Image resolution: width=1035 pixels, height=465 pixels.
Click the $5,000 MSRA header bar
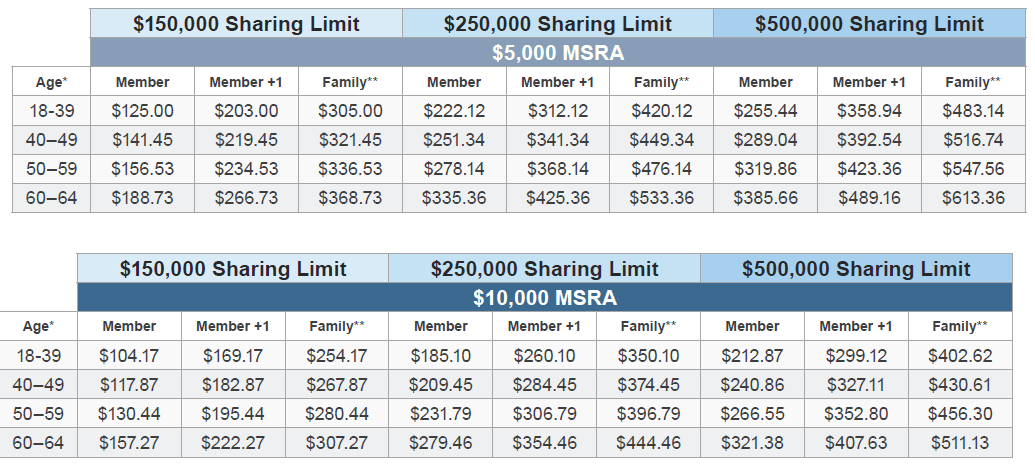coord(558,52)
